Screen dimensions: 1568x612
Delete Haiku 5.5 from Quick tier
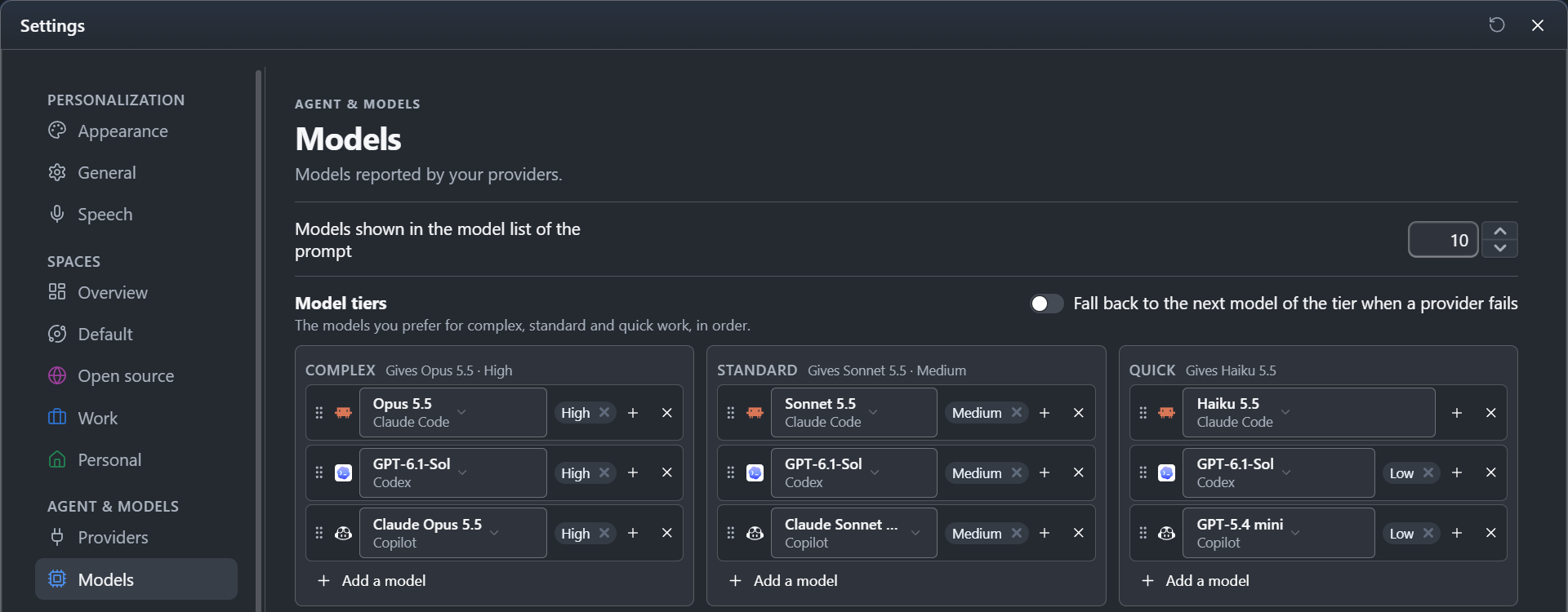point(1491,413)
